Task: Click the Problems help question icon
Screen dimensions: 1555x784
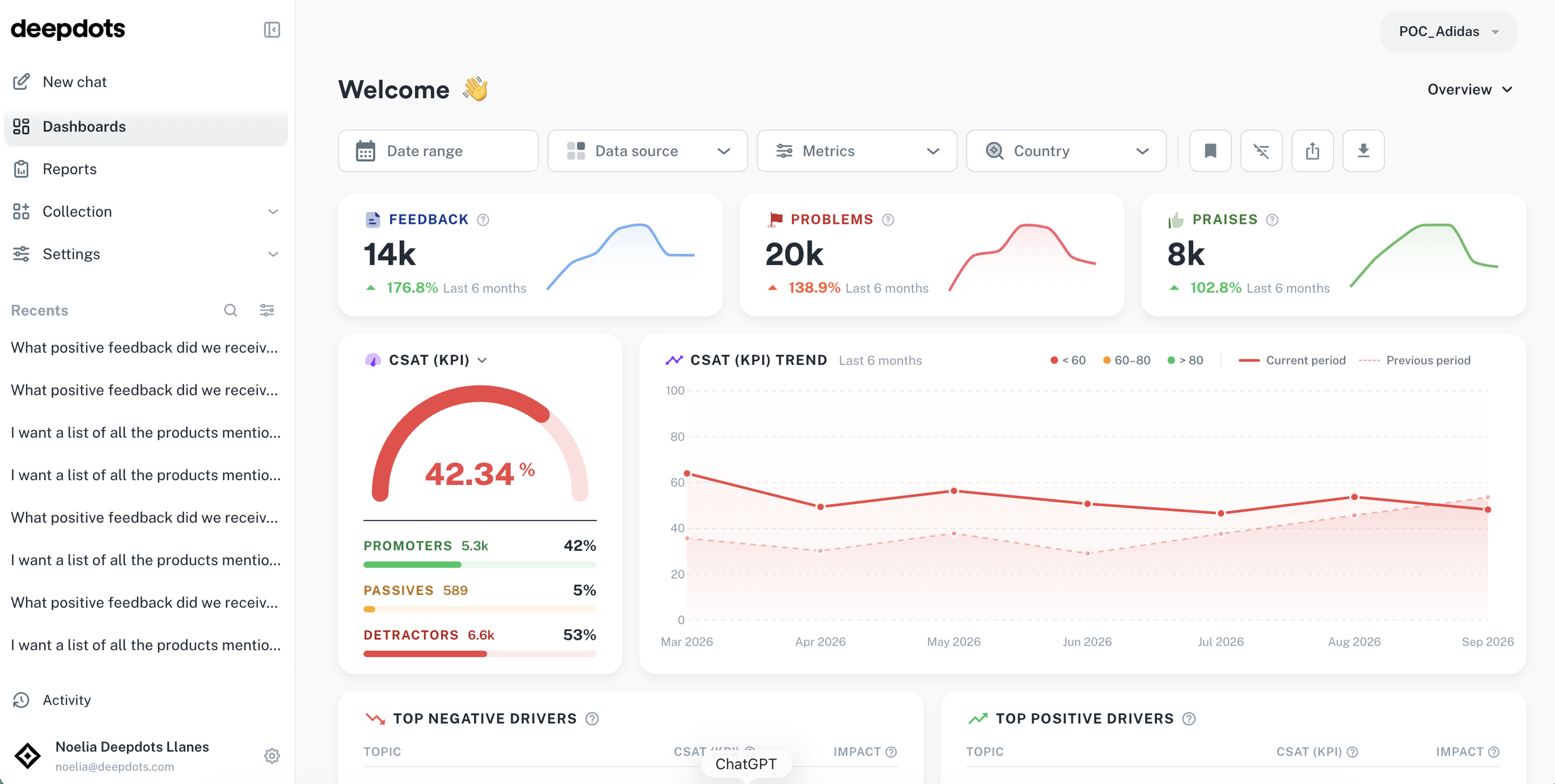Action: tap(888, 219)
